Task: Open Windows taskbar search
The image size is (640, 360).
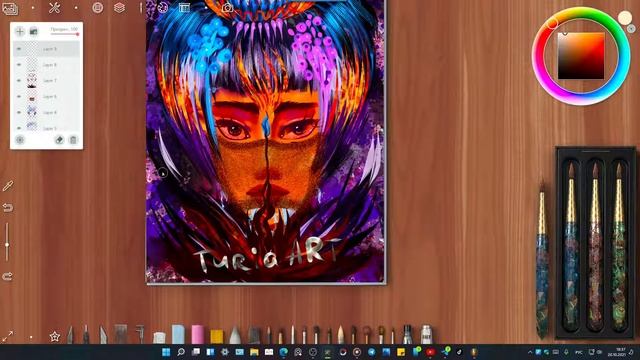Action: (181, 352)
